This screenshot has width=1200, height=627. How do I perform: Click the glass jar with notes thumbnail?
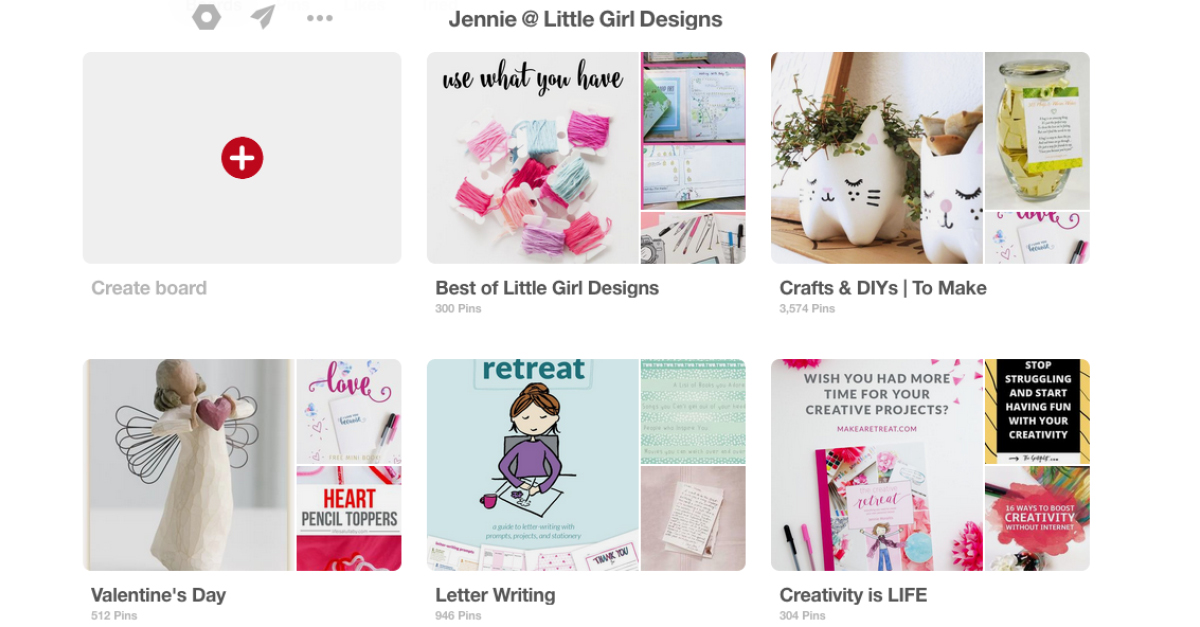(1037, 130)
